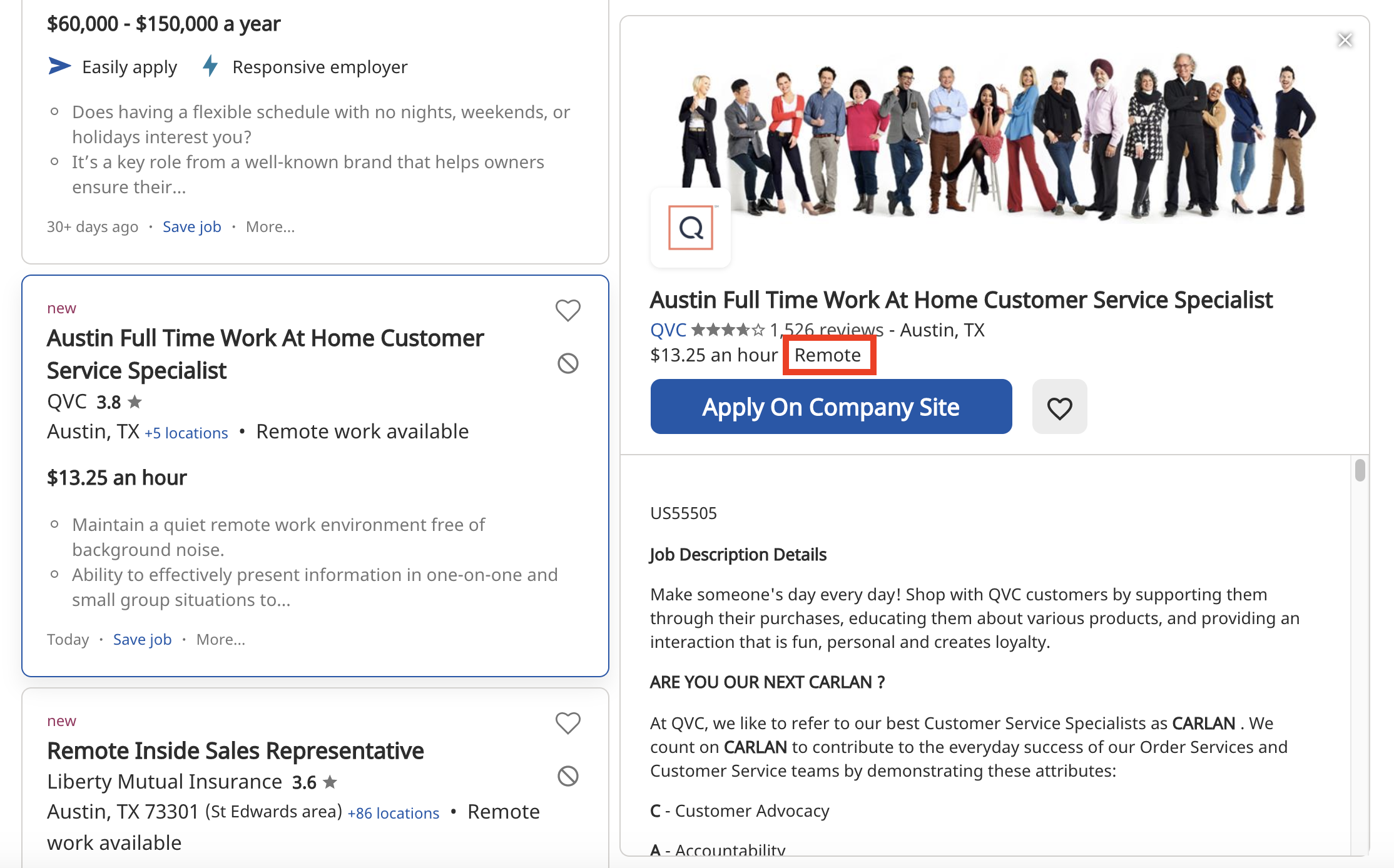Open the 1,526 reviews link
Image resolution: width=1394 pixels, height=868 pixels.
(827, 330)
